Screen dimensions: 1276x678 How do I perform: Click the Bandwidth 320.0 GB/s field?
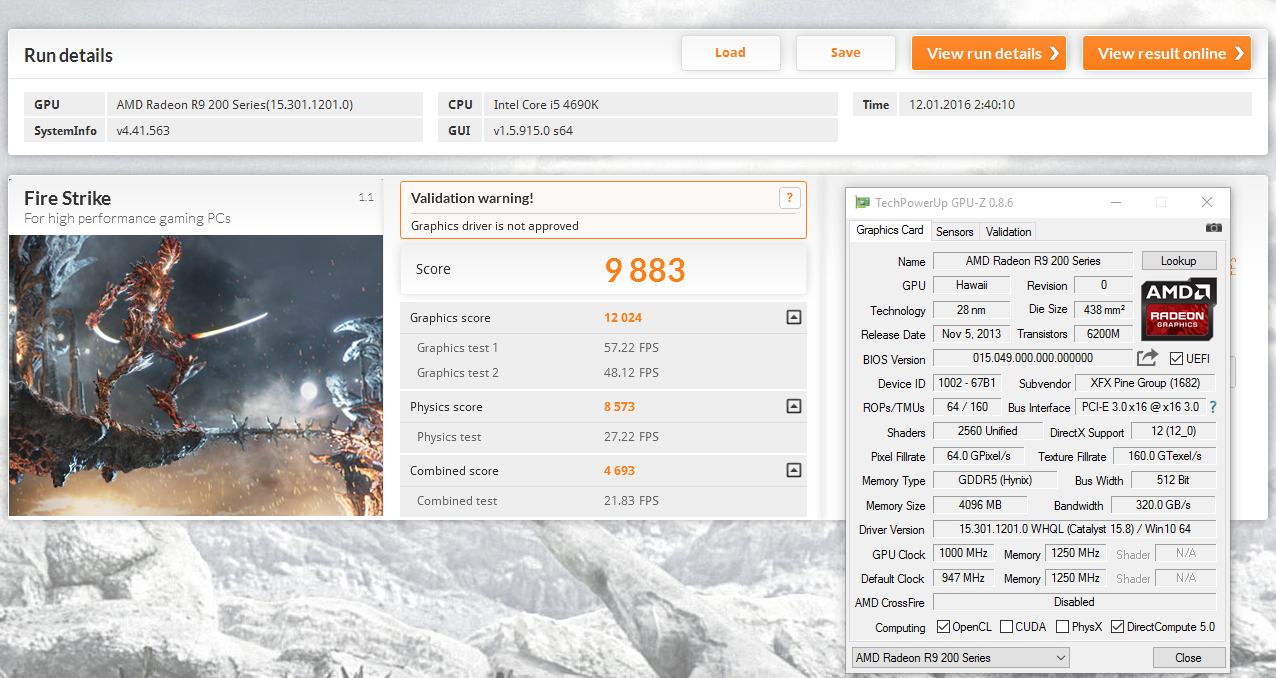click(1164, 505)
